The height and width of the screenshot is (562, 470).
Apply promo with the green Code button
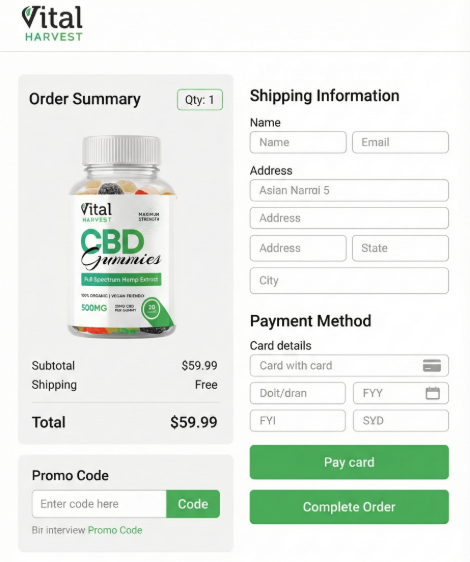(x=193, y=504)
